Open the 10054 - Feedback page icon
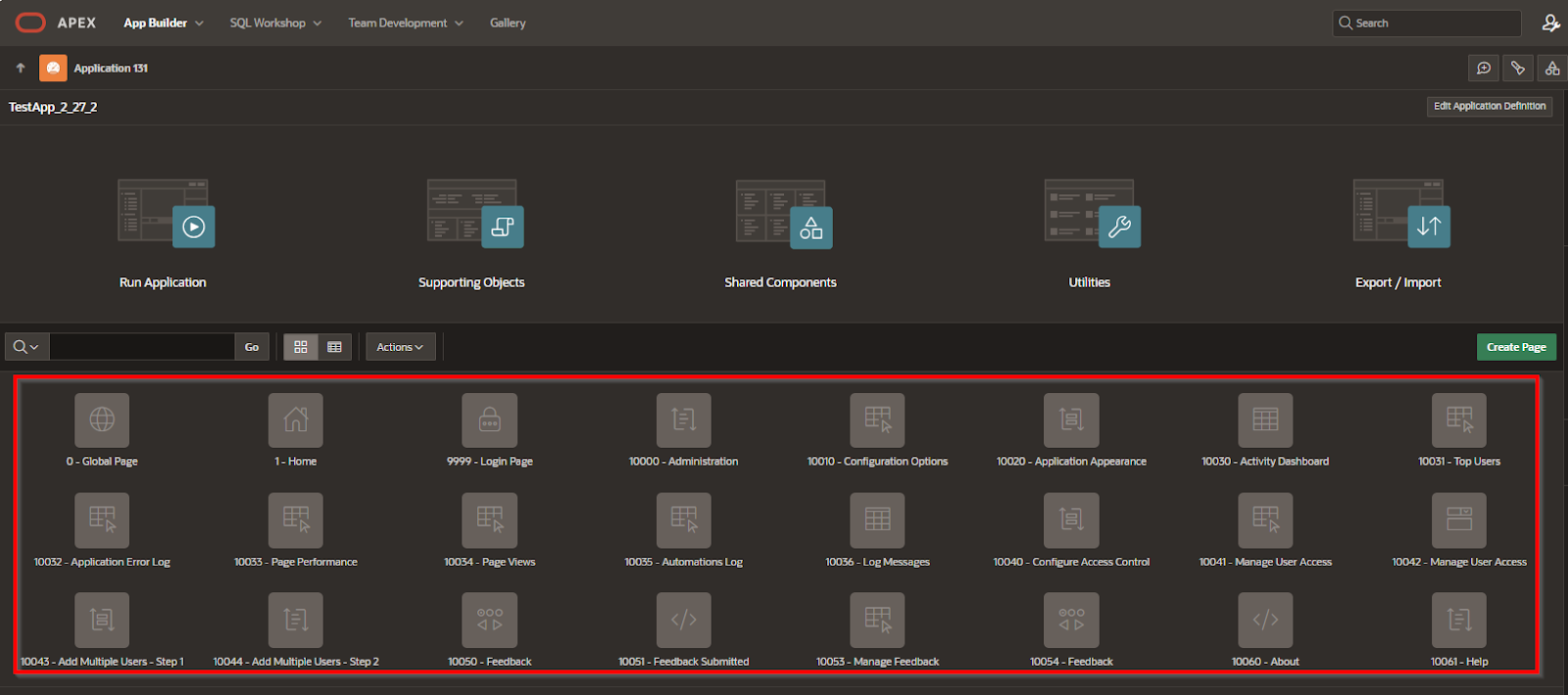The image size is (1568, 695). pyautogui.click(x=1071, y=620)
